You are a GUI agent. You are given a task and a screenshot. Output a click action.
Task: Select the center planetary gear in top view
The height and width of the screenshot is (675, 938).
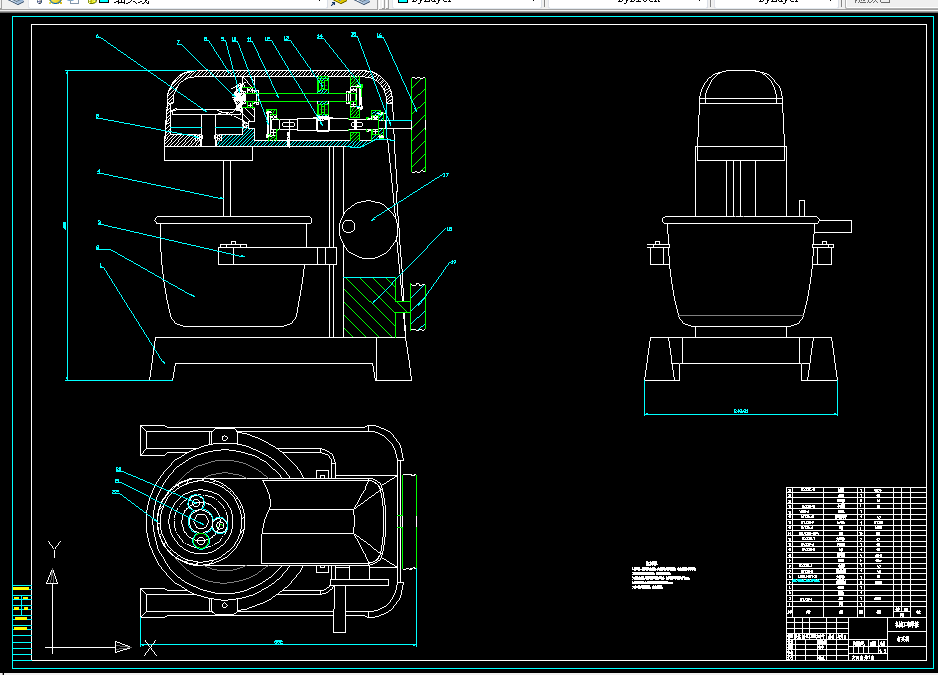pos(199,521)
